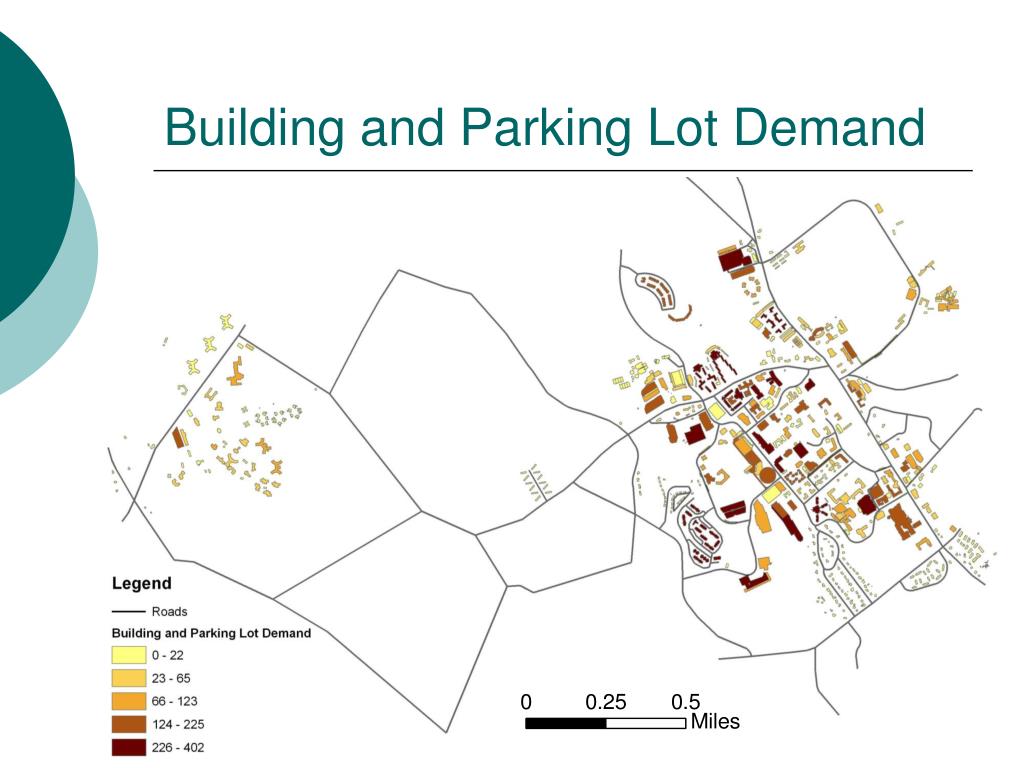Click the '0.5' scale bar label

coord(686,702)
